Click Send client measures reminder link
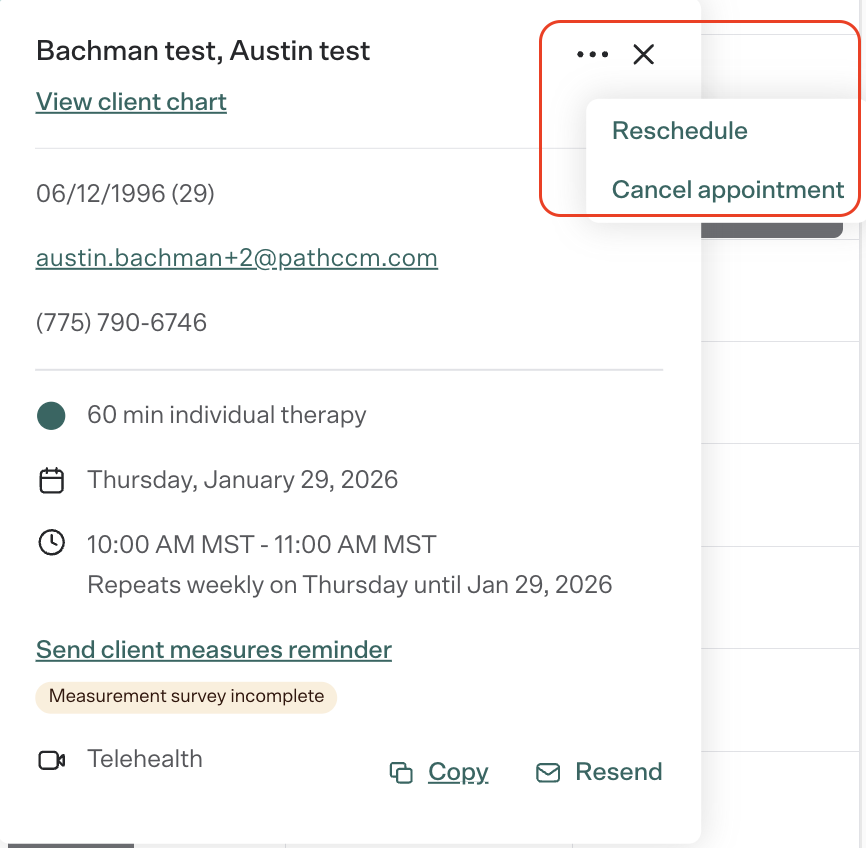Image resolution: width=866 pixels, height=848 pixels. [214, 650]
